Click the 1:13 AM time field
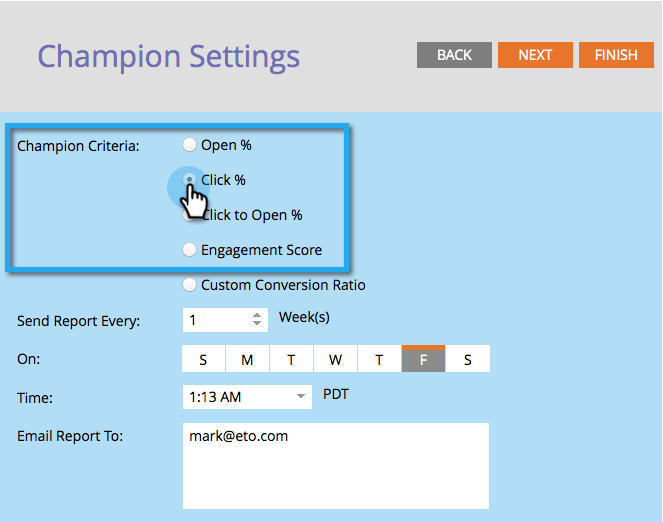The height and width of the screenshot is (522, 663). tap(247, 397)
